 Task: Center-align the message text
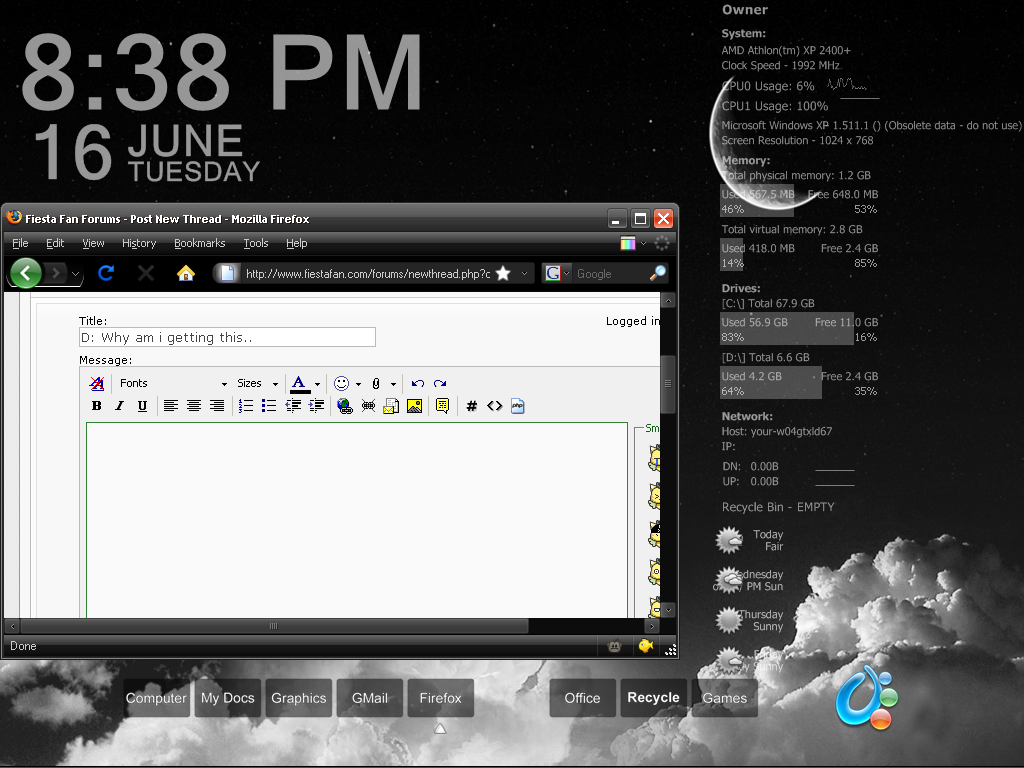click(194, 406)
